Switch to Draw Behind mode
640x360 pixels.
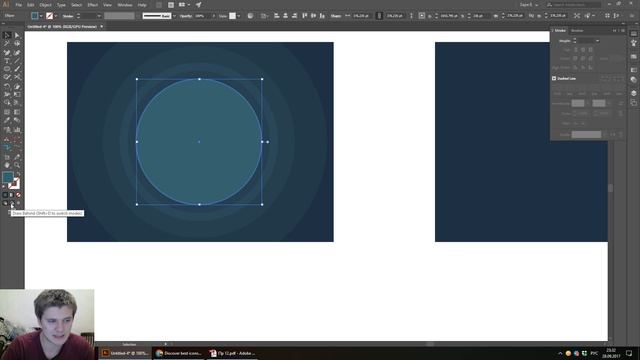[x=12, y=203]
